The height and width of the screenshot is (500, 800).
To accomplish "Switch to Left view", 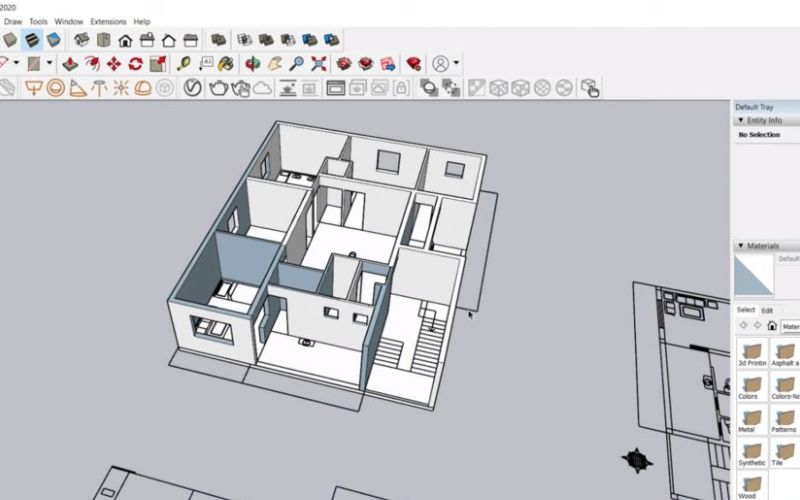I will [x=190, y=40].
